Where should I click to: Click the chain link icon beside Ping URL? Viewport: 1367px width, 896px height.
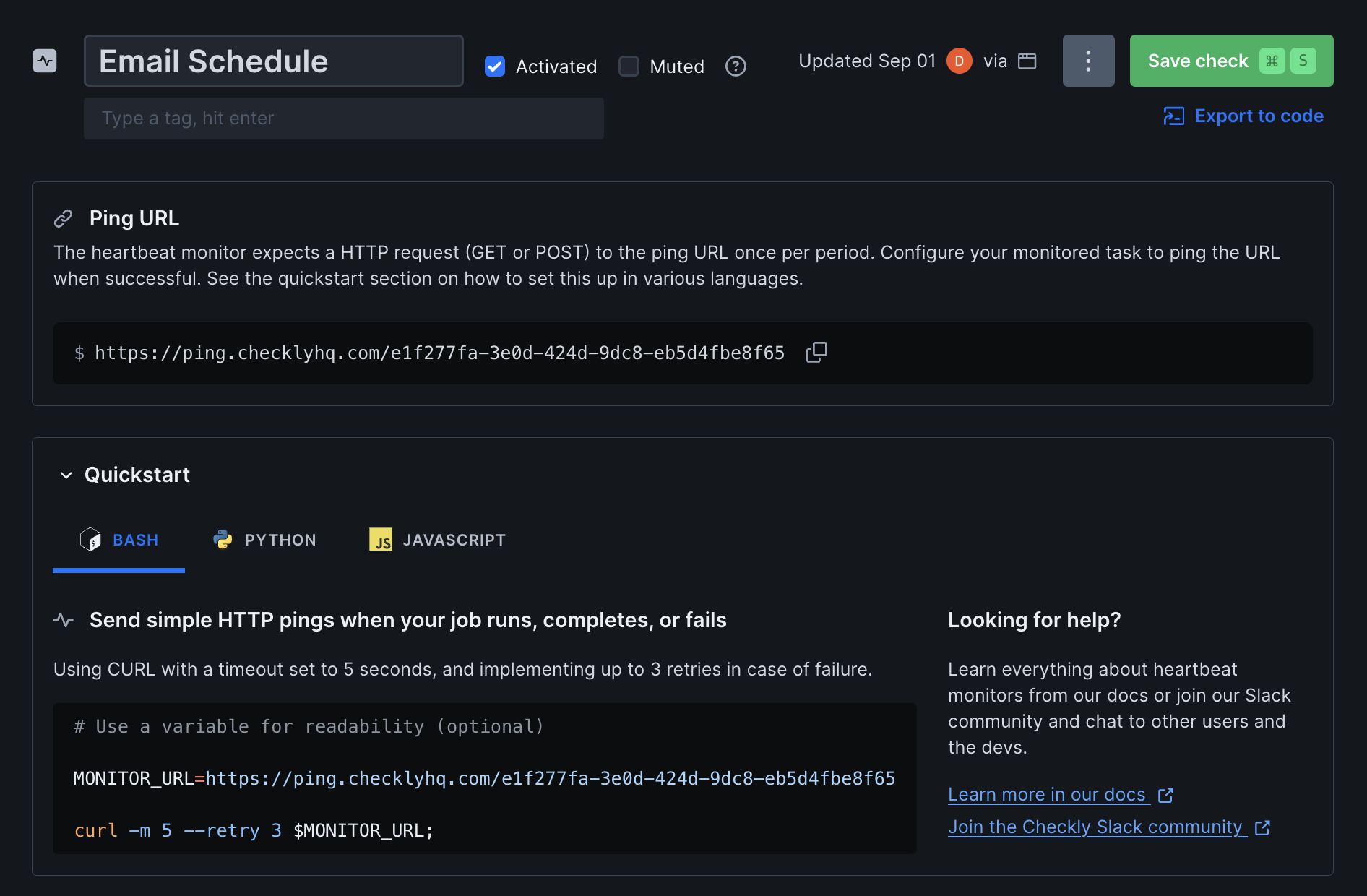(64, 217)
